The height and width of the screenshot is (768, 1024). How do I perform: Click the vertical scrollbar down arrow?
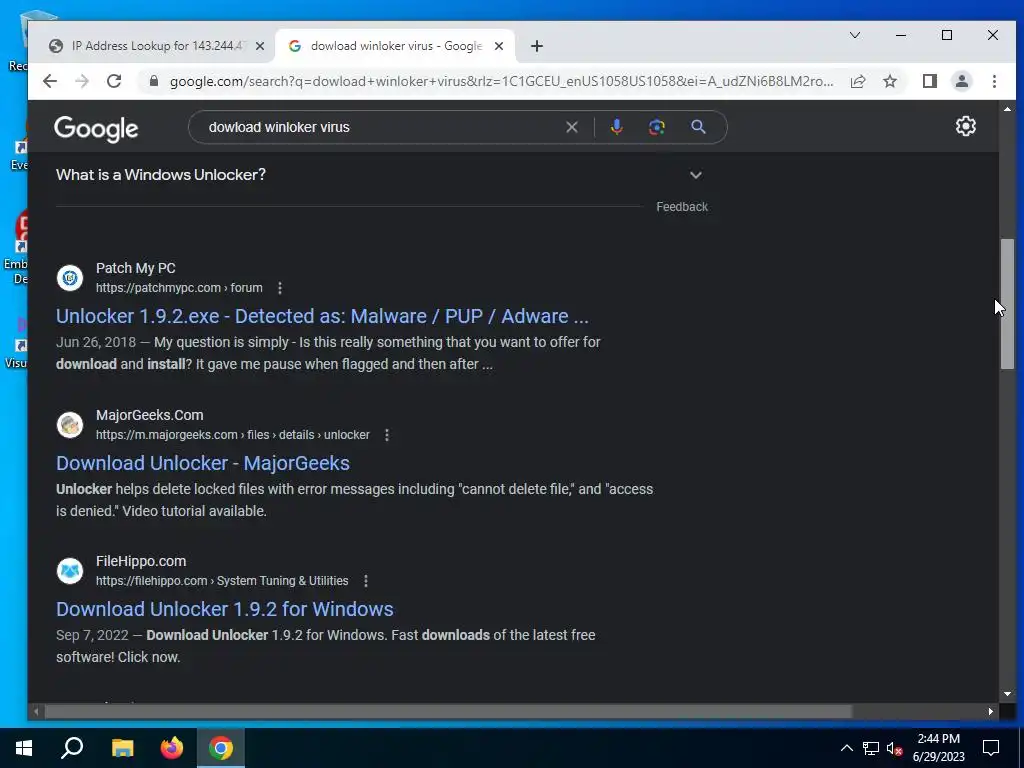tap(1007, 694)
